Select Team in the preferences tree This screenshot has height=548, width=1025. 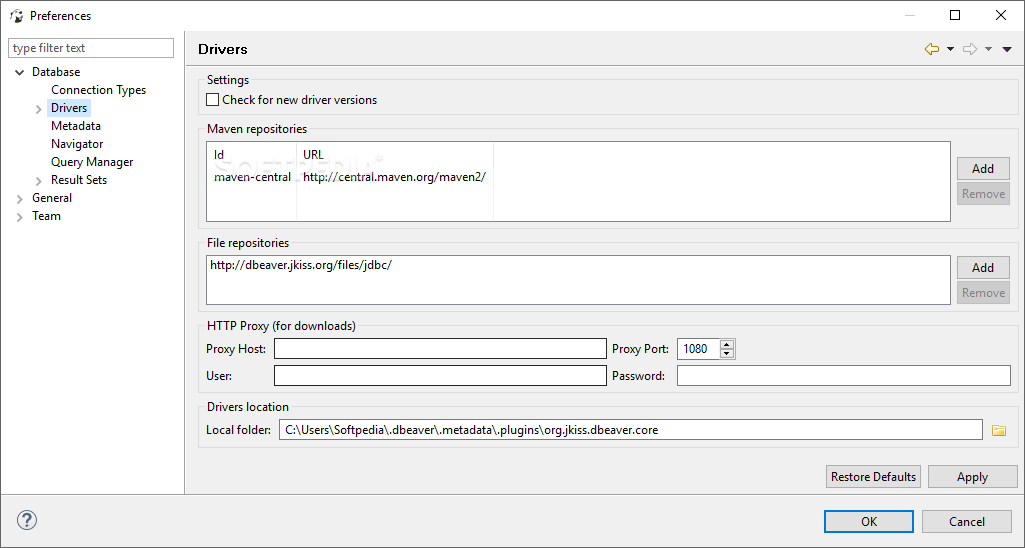pos(46,216)
